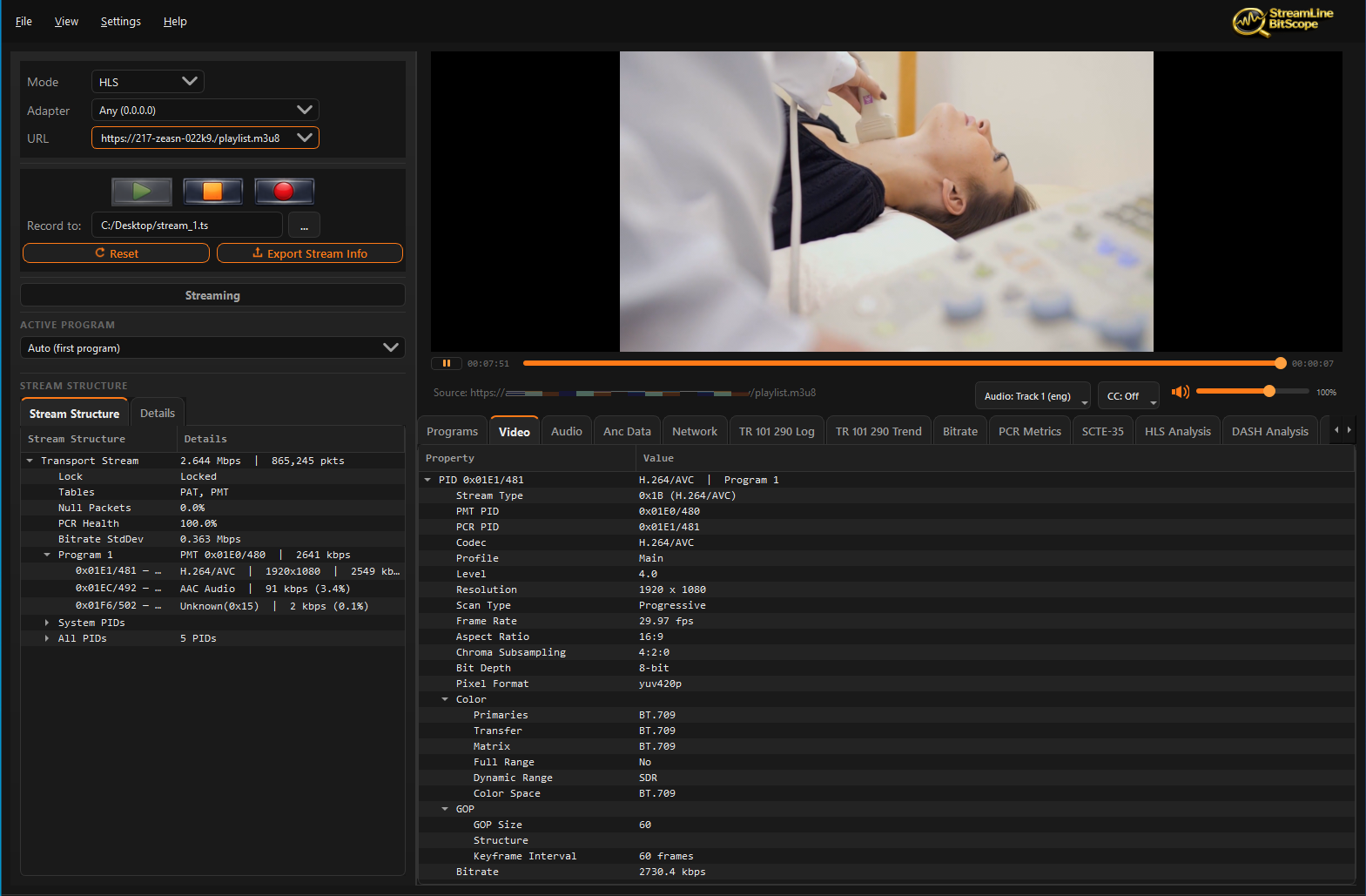1366x896 pixels.
Task: Toggle closed captions with CC: Off selector
Action: (x=1127, y=396)
